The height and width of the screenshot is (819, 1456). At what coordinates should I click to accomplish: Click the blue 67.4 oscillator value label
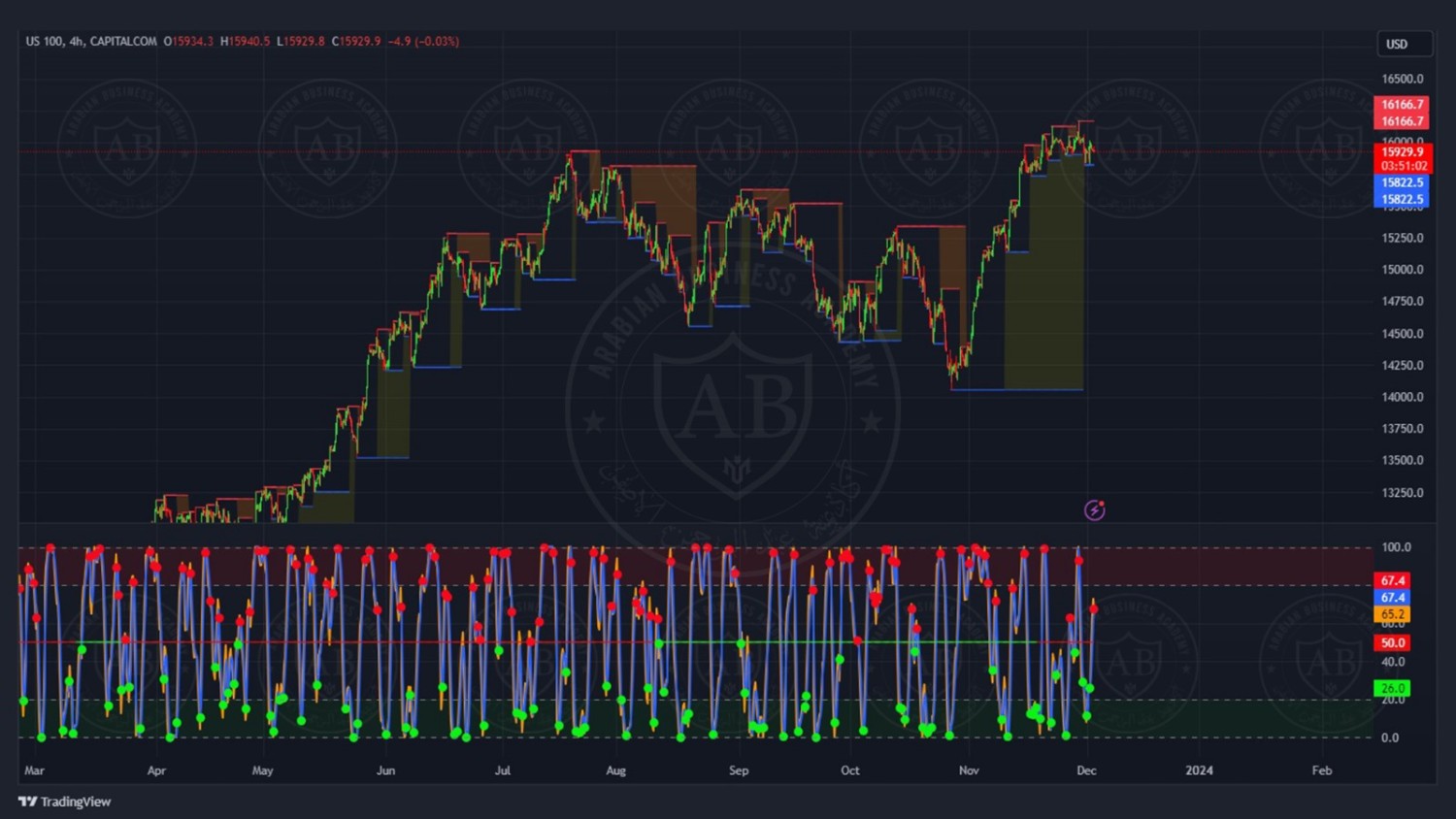click(1393, 598)
